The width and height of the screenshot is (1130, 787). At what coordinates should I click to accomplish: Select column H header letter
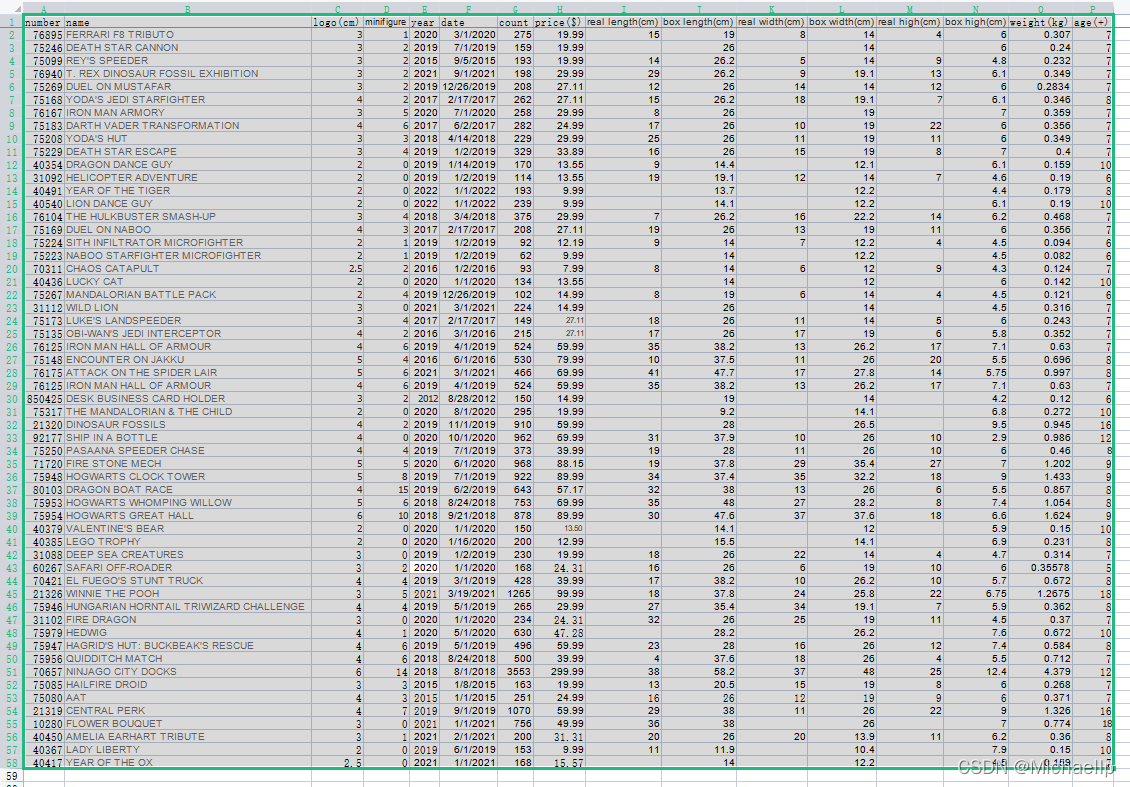(559, 9)
